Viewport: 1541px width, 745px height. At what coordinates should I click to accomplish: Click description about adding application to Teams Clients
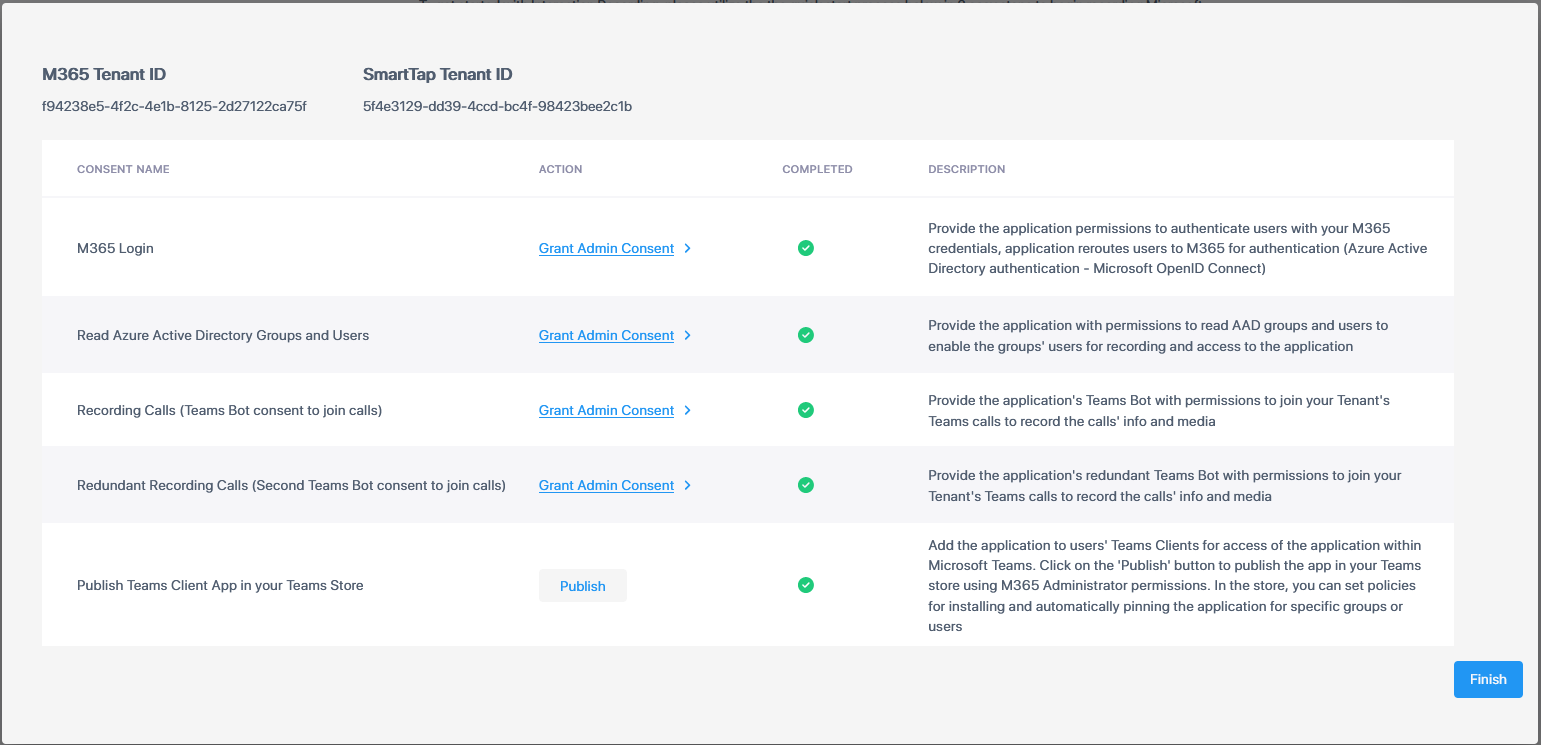1174,586
